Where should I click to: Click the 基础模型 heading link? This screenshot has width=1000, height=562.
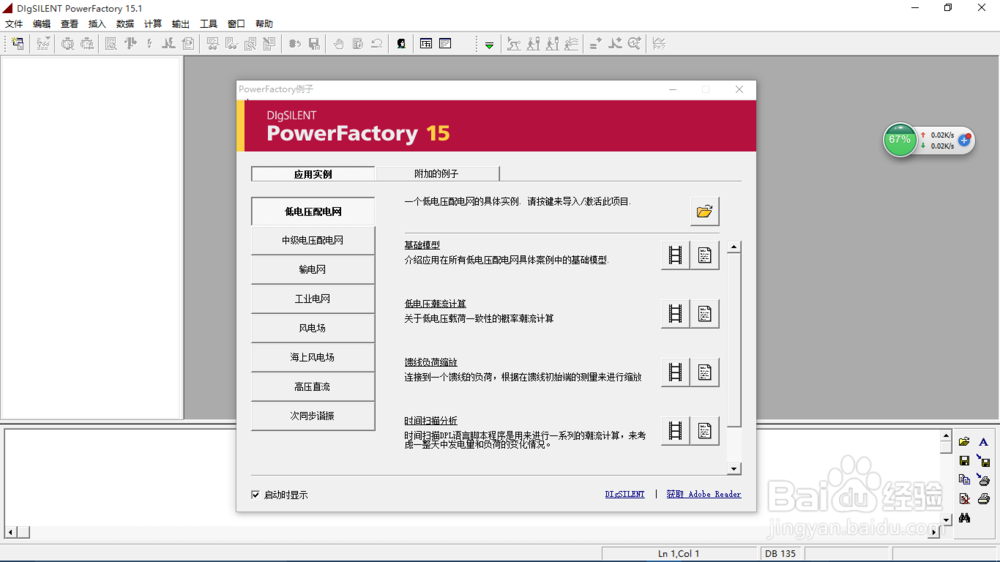point(422,245)
